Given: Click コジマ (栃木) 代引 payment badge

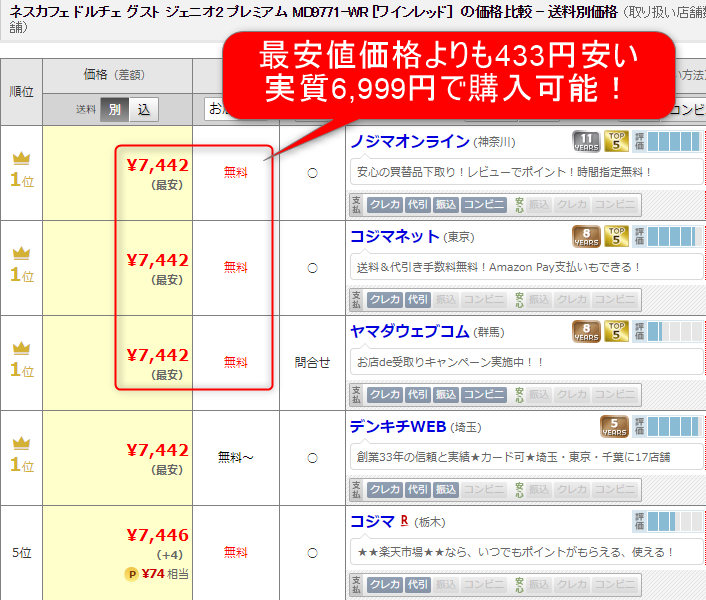Looking at the screenshot, I should pos(418,585).
